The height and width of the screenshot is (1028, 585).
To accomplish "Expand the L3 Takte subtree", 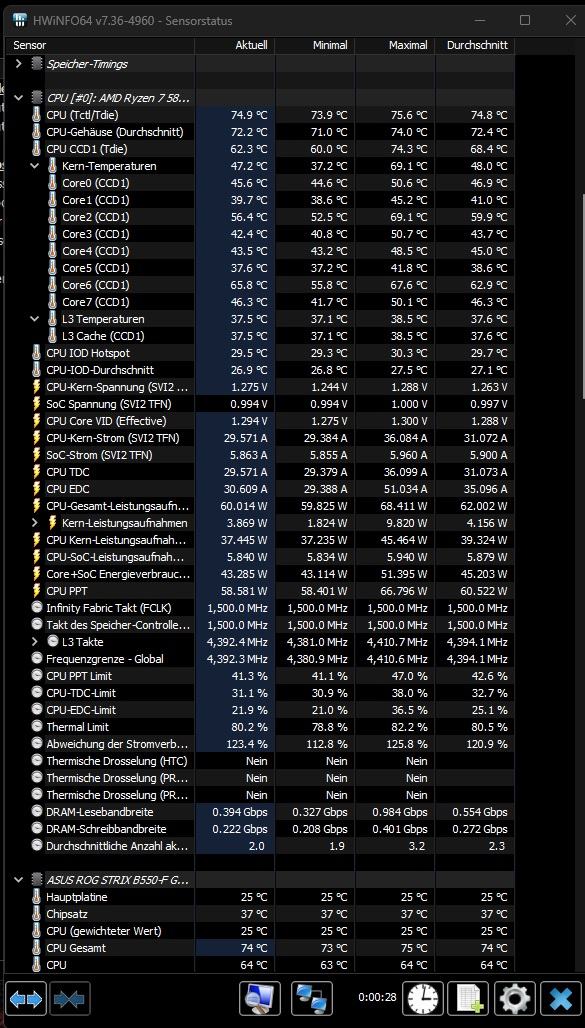I will pyautogui.click(x=35, y=642).
